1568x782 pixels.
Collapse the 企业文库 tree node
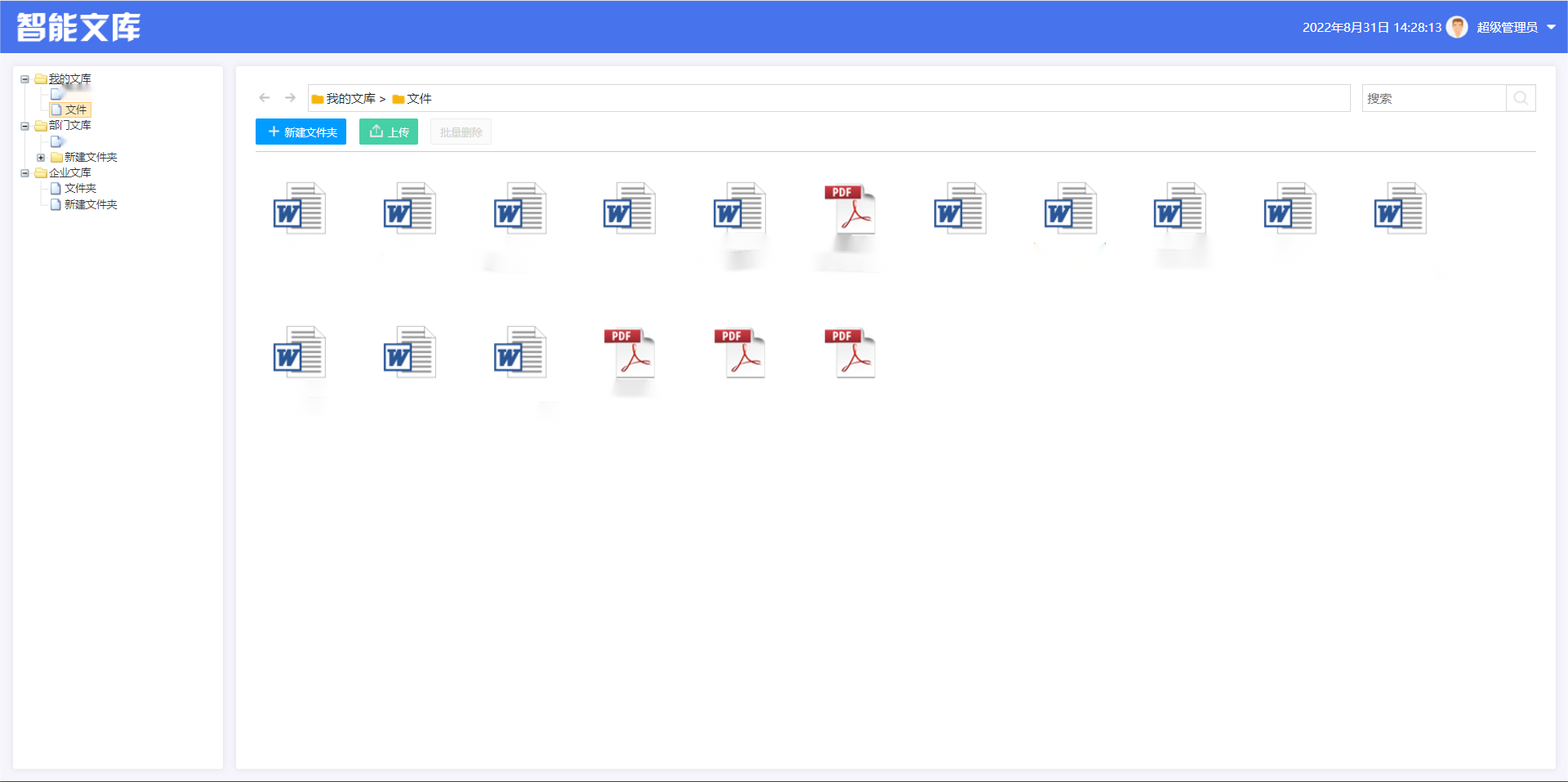(x=25, y=173)
